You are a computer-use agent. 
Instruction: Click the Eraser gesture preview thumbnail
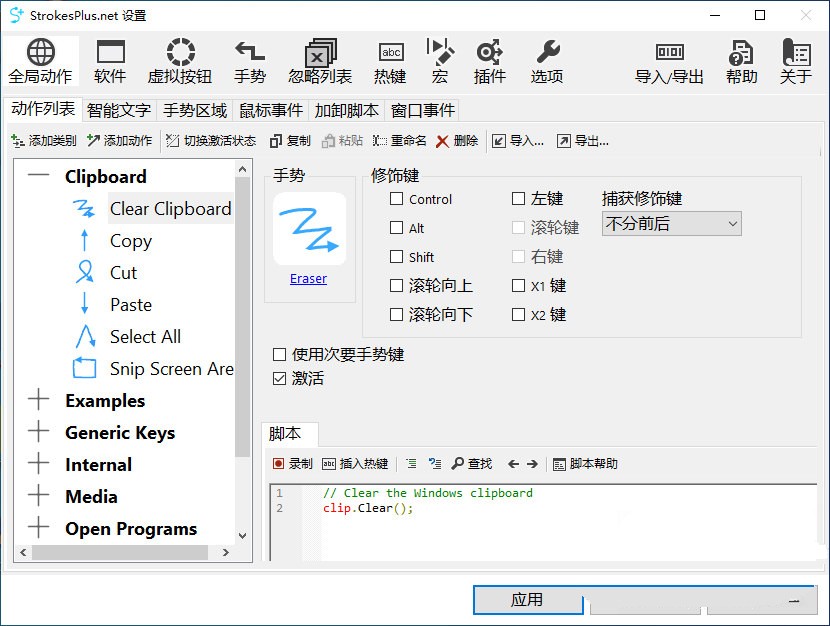pos(310,229)
